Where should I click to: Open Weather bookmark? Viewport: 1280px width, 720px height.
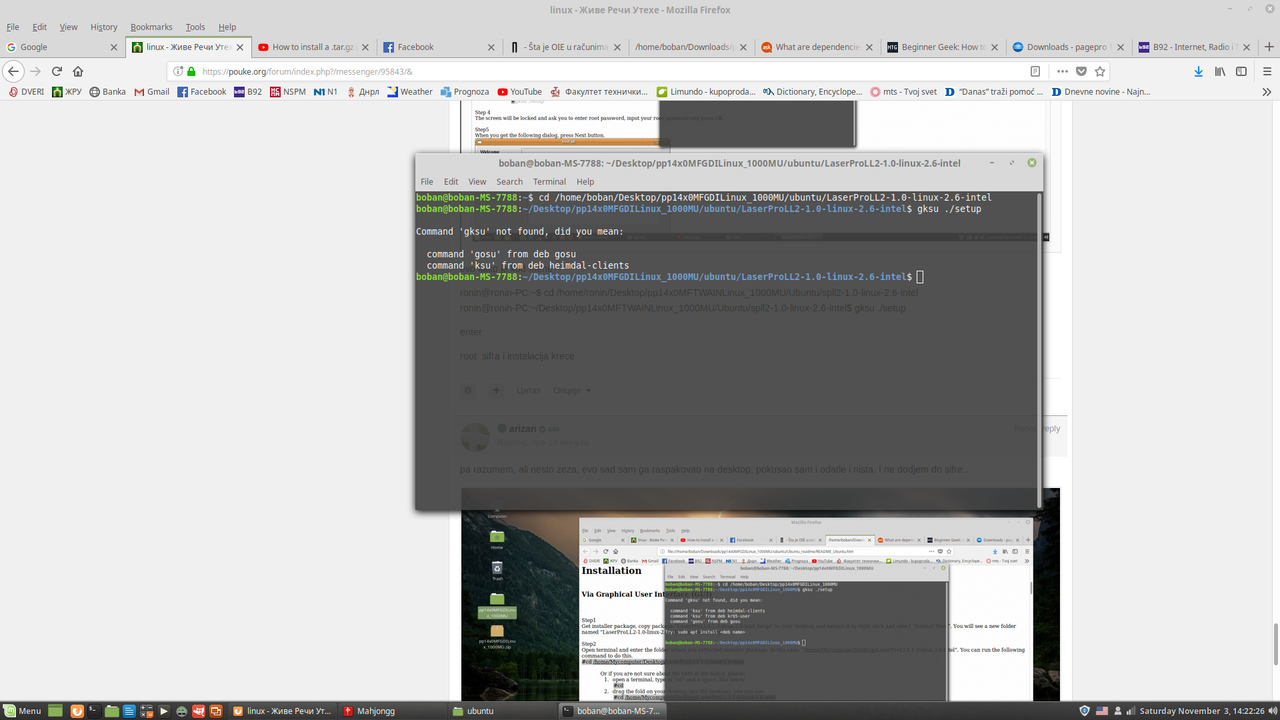coord(410,91)
